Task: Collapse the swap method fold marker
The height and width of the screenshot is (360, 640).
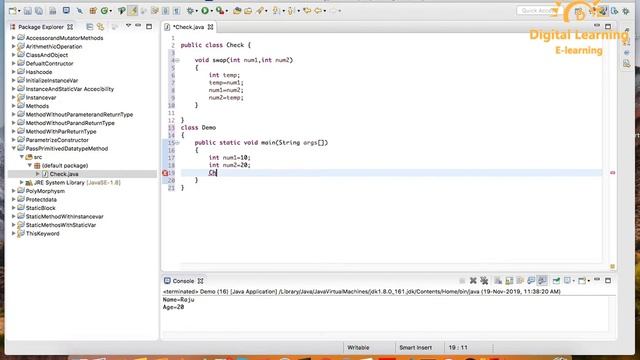Action: [178, 60]
